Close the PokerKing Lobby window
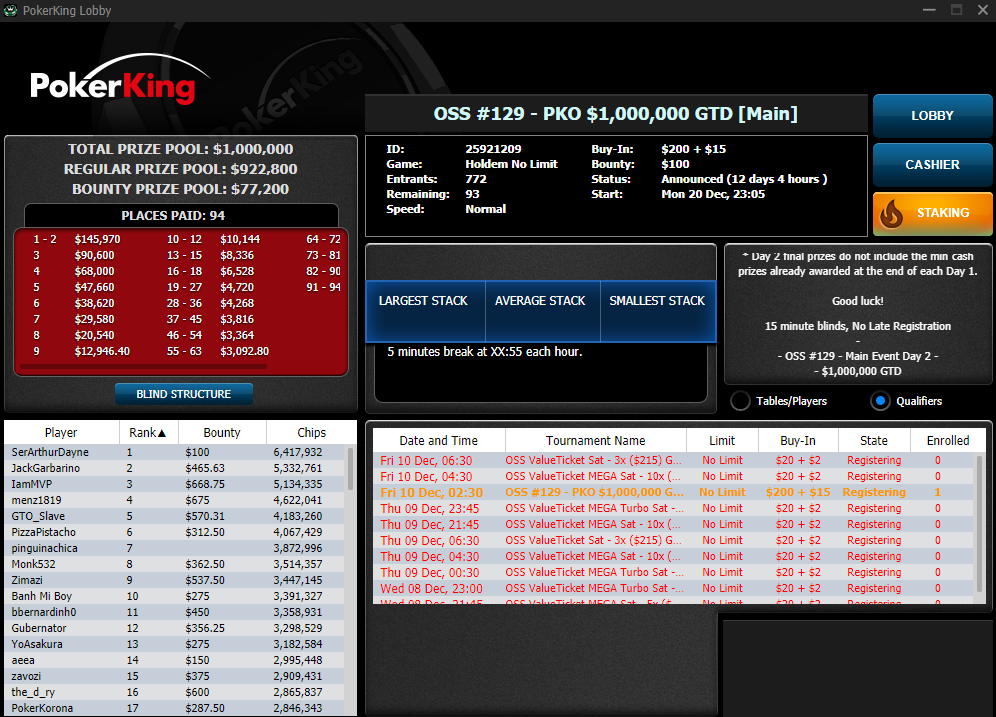This screenshot has width=996, height=717. click(982, 10)
